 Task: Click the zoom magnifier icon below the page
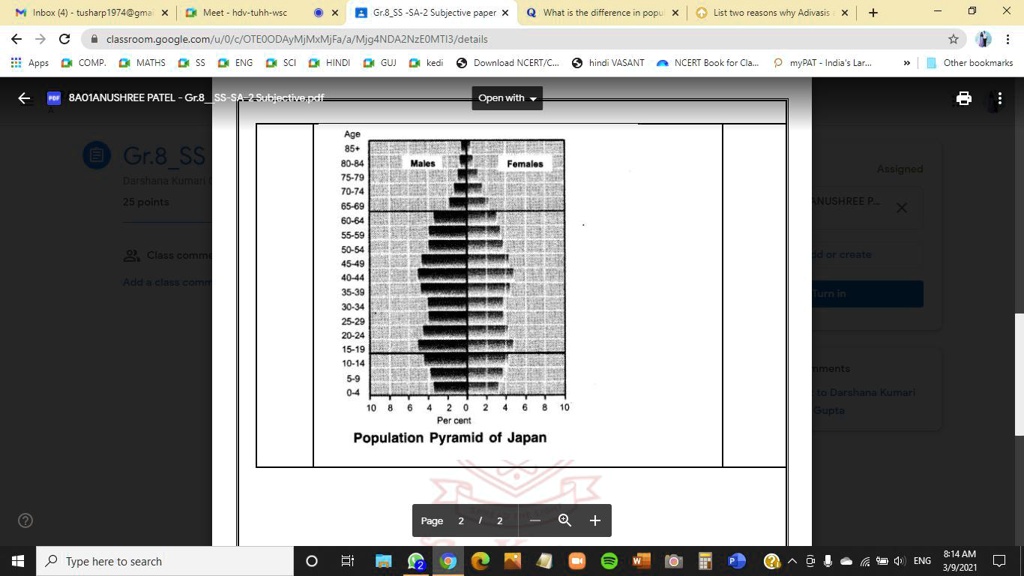tap(564, 520)
